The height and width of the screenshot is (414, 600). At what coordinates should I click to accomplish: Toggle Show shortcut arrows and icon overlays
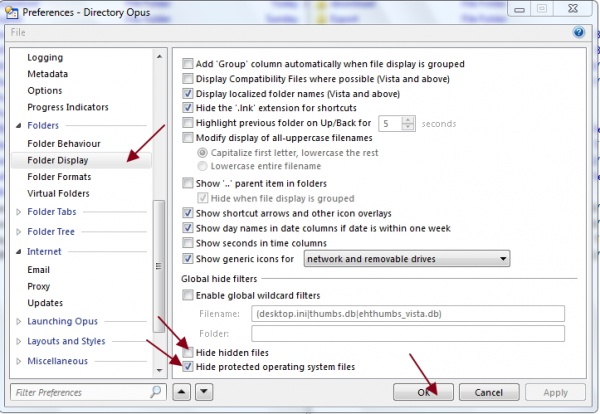tap(188, 213)
